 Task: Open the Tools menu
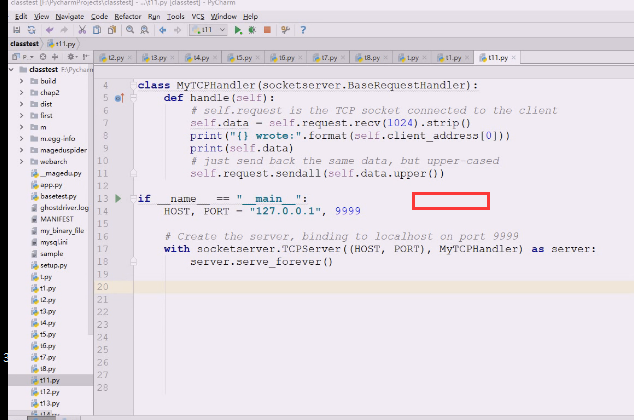click(x=175, y=17)
